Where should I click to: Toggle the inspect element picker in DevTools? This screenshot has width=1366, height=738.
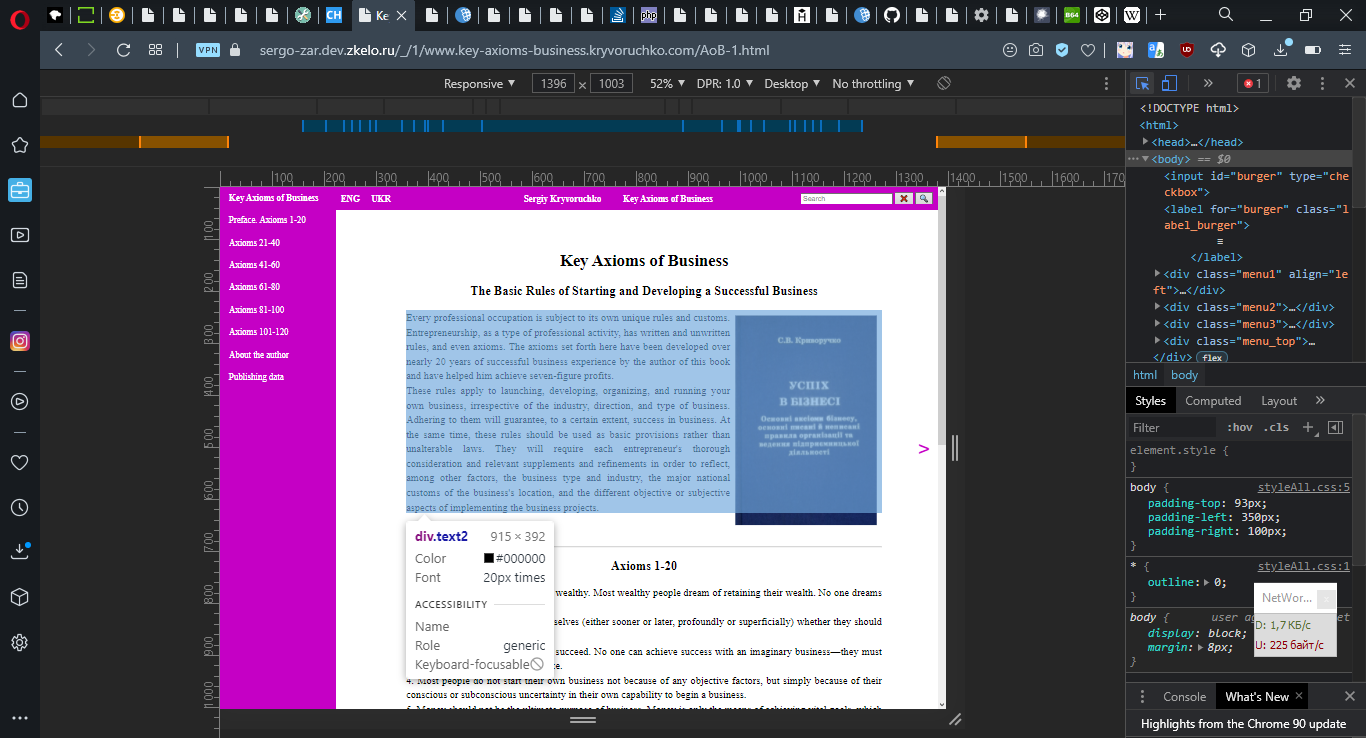[x=1142, y=84]
